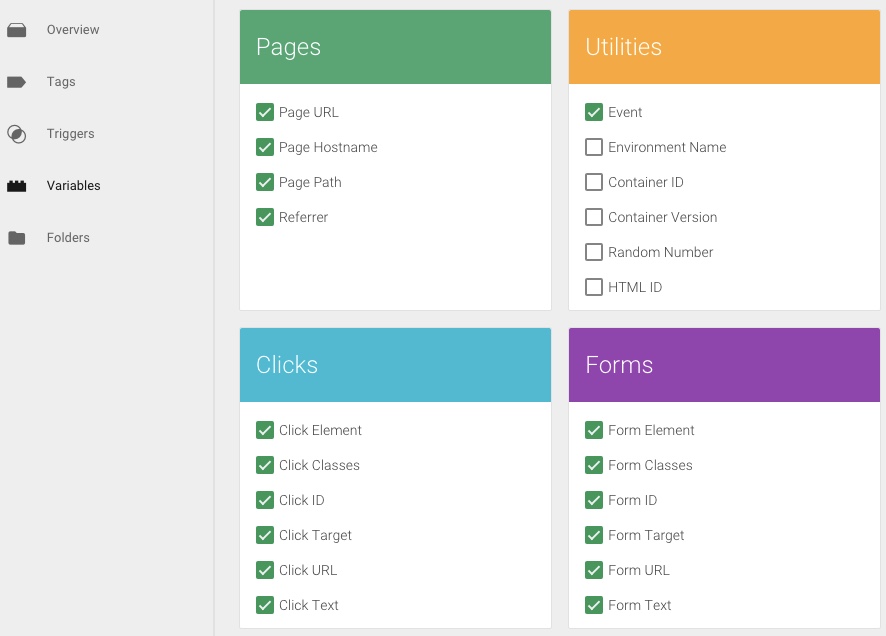The height and width of the screenshot is (636, 886).
Task: Disable the Page Path variable
Action: 265,182
